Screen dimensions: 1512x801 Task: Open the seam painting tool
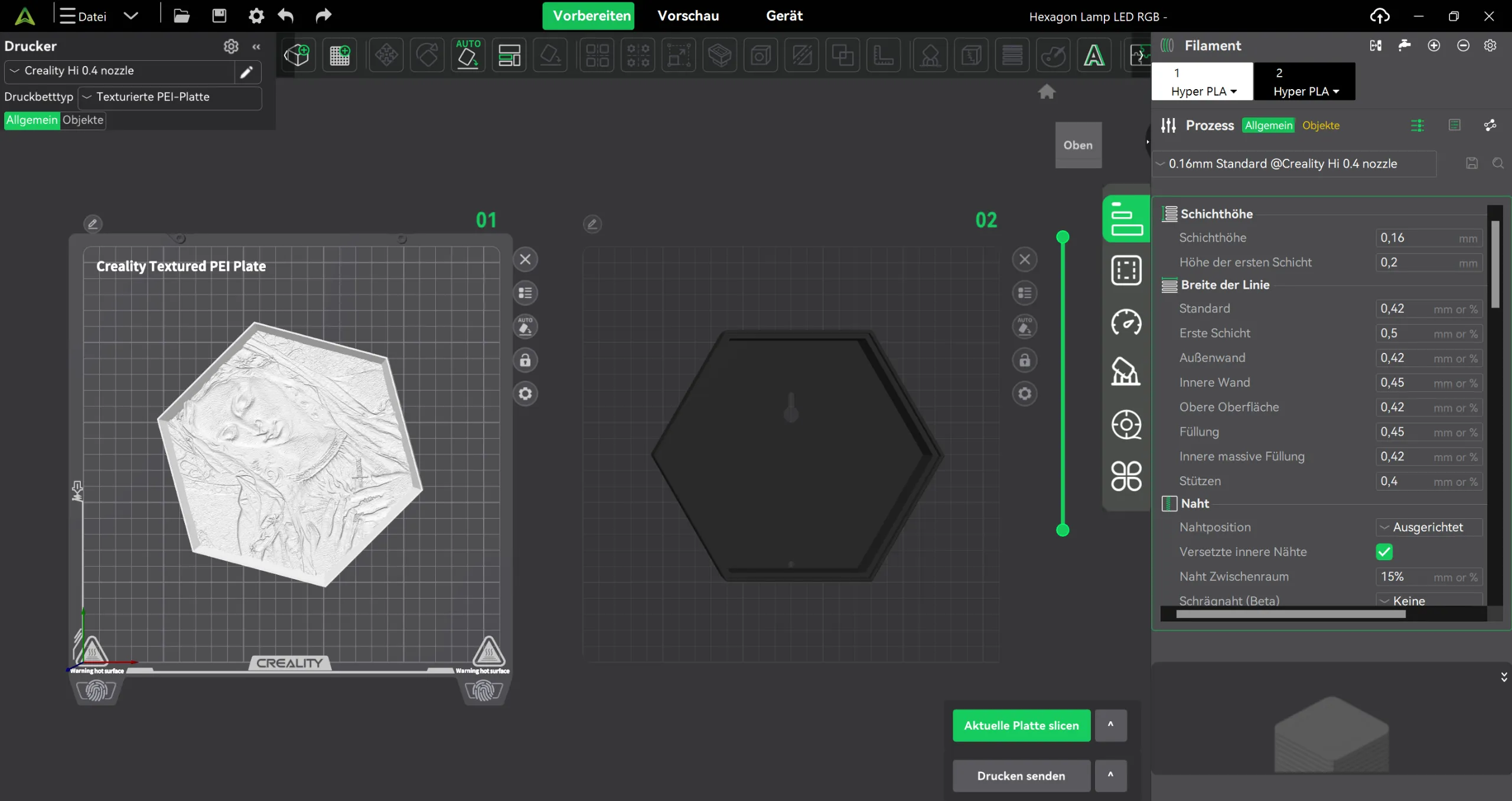click(x=971, y=55)
